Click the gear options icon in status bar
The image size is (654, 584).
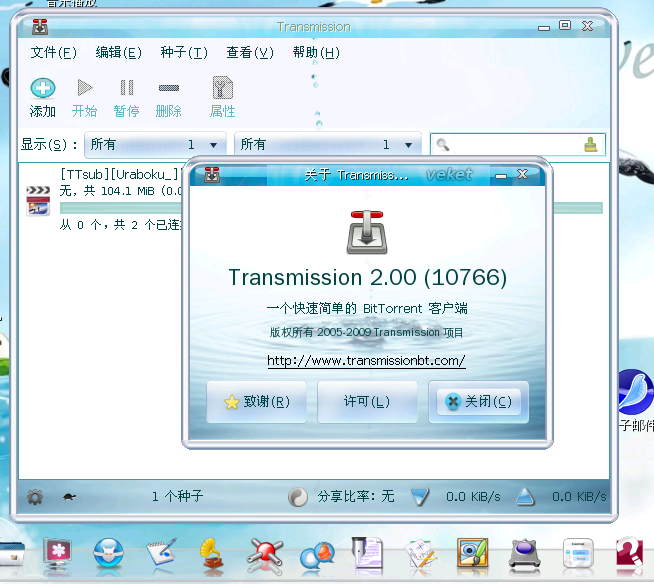click(x=35, y=497)
